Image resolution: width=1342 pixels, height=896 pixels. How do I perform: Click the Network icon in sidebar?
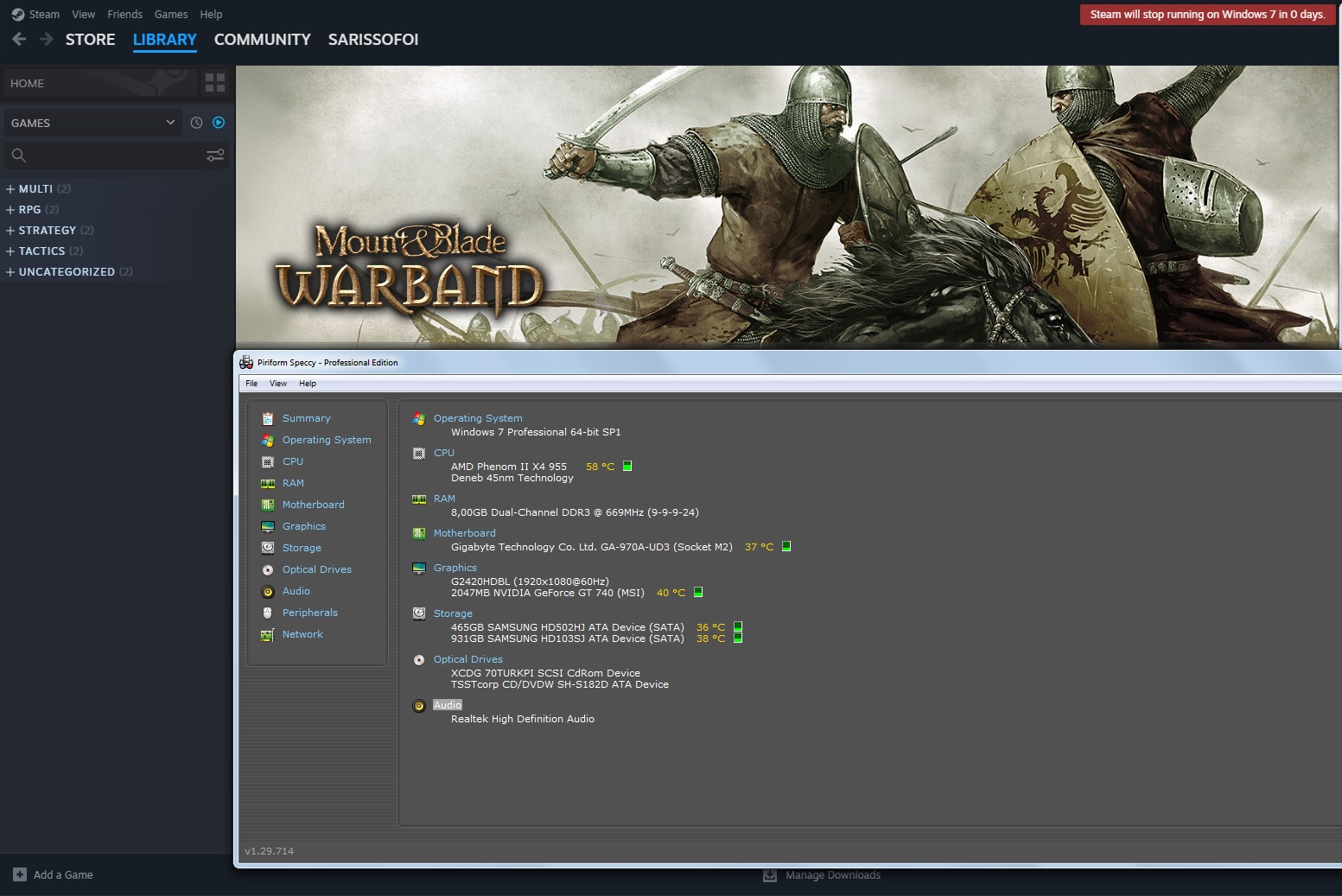point(268,634)
